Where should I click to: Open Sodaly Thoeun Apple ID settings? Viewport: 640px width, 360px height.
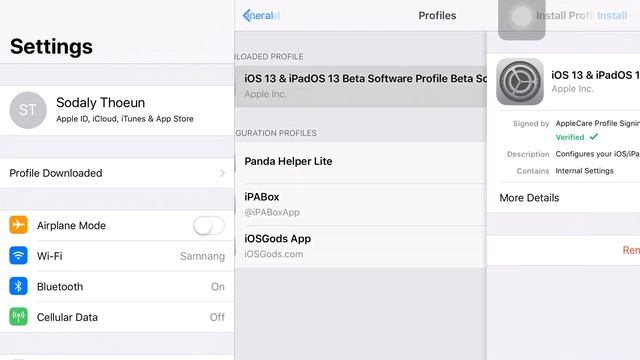coord(117,110)
